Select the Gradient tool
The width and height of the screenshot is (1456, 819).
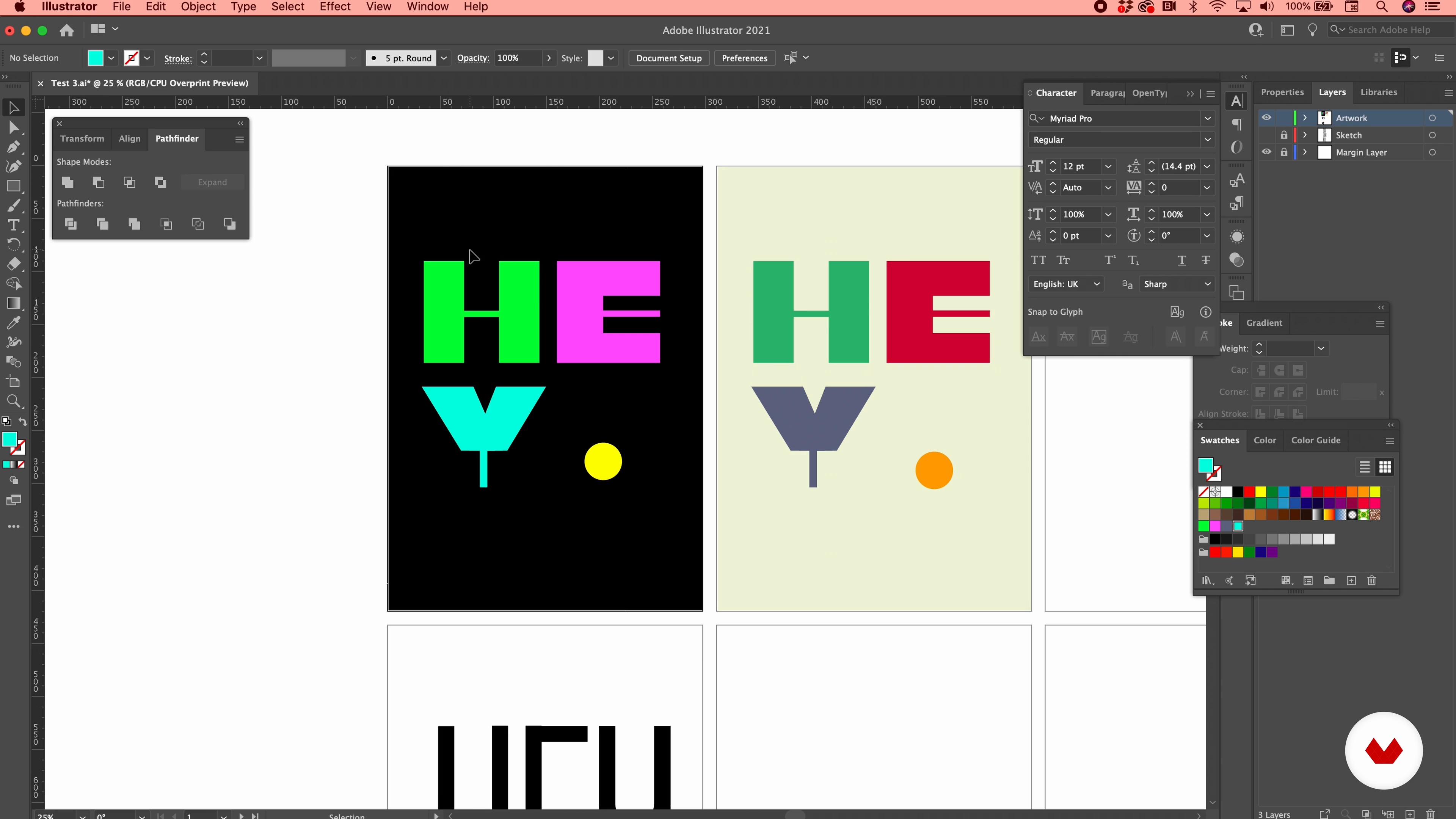coord(14,303)
